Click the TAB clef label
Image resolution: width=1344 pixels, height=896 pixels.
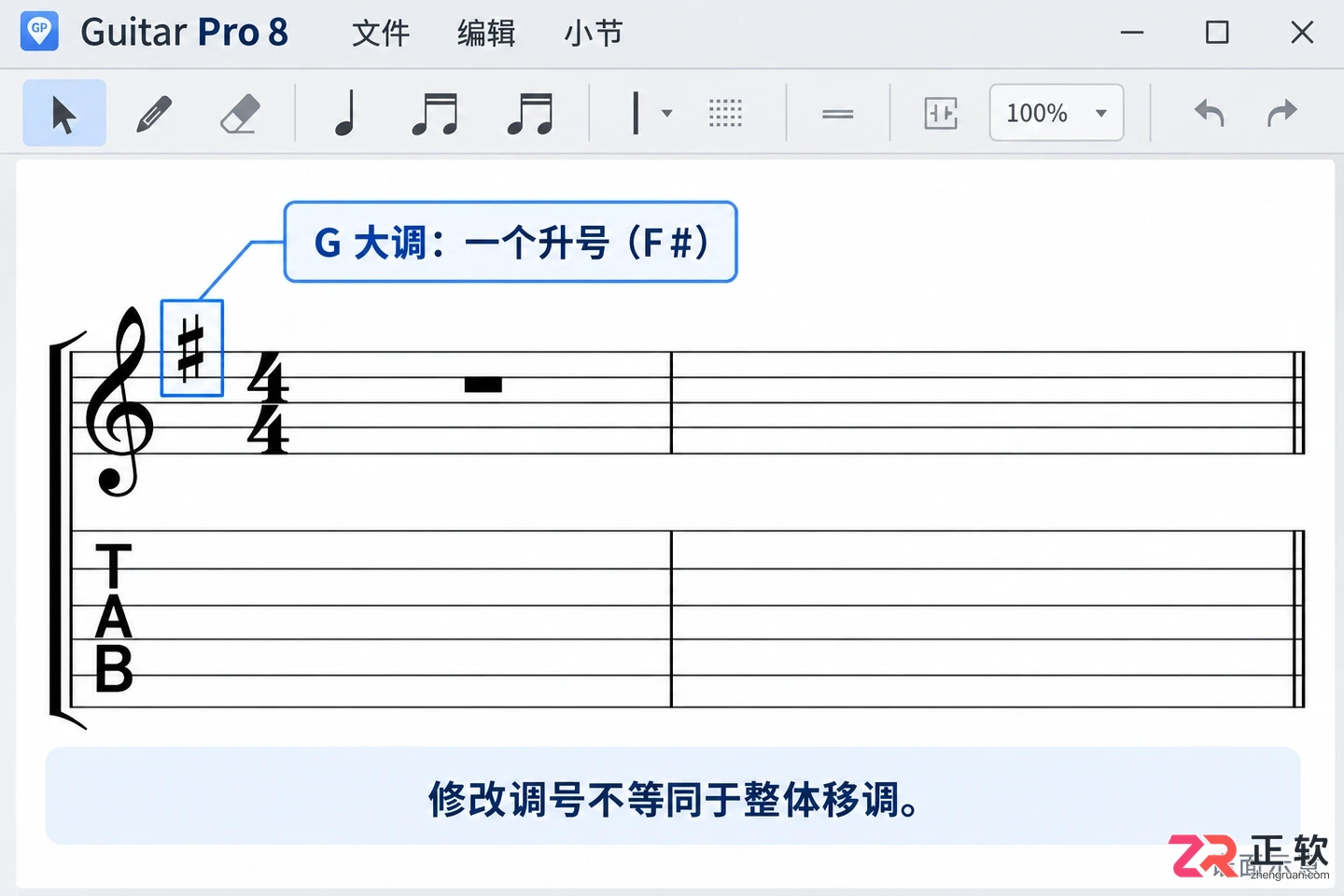[x=114, y=618]
